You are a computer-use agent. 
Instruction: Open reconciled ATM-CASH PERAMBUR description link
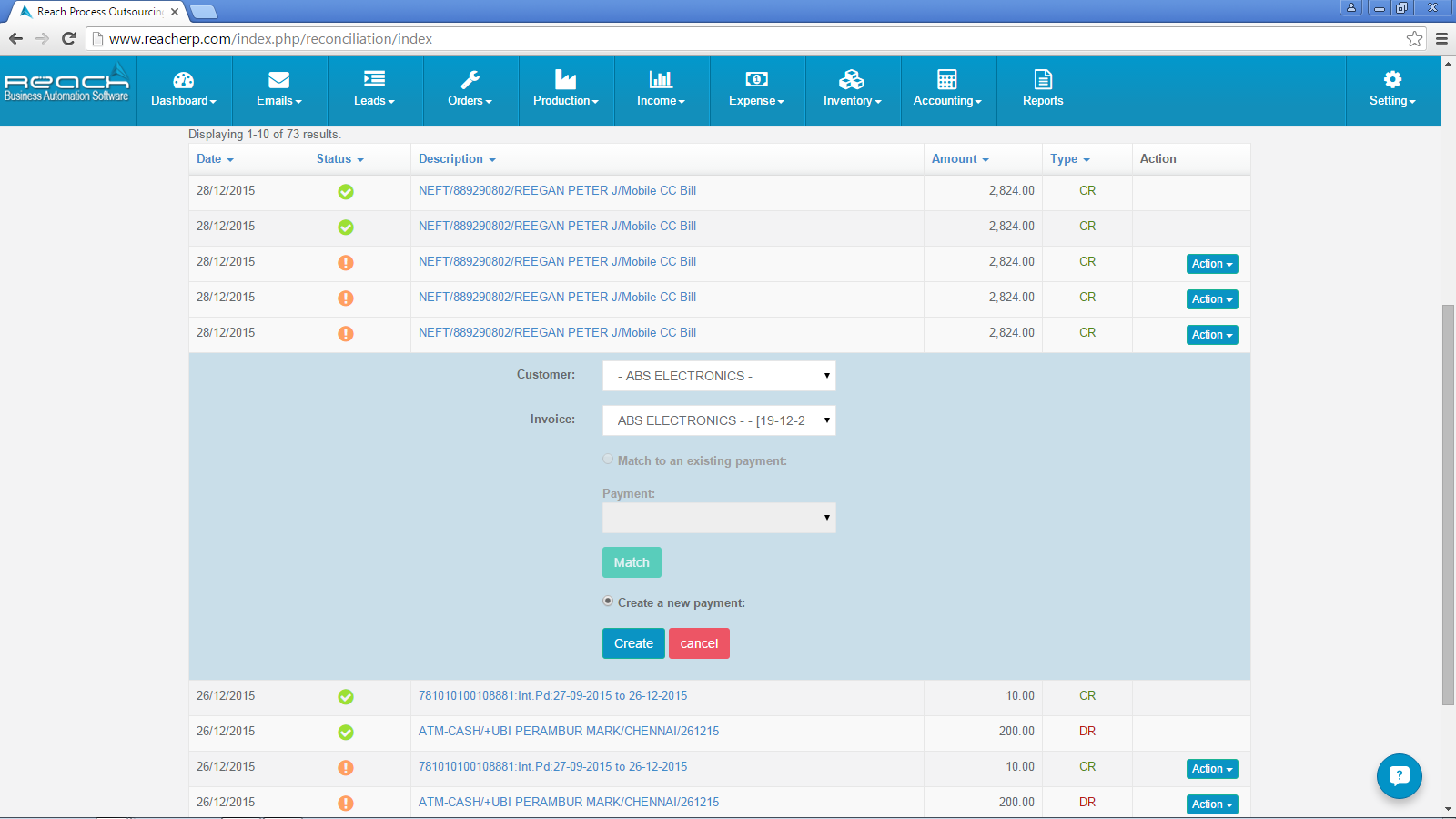569,731
